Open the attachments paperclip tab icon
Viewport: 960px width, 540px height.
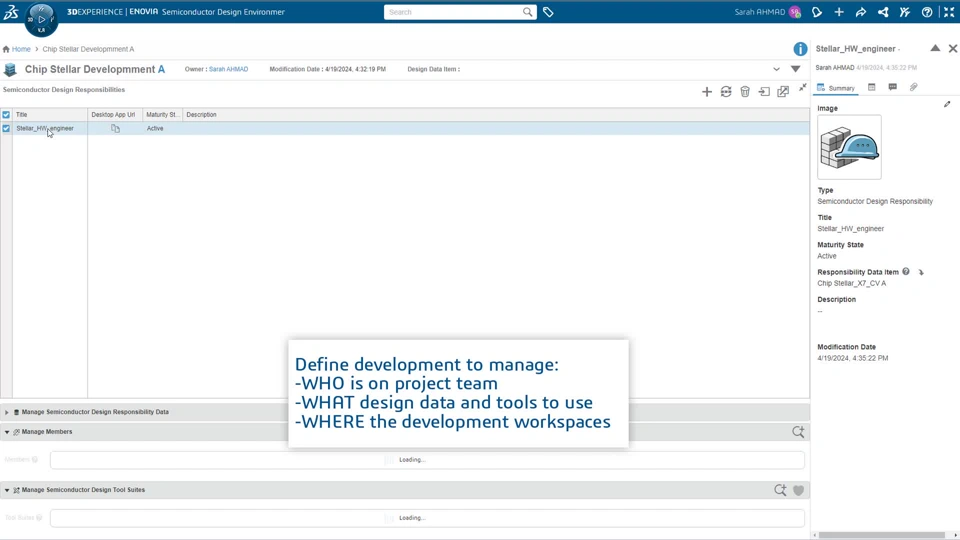913,87
